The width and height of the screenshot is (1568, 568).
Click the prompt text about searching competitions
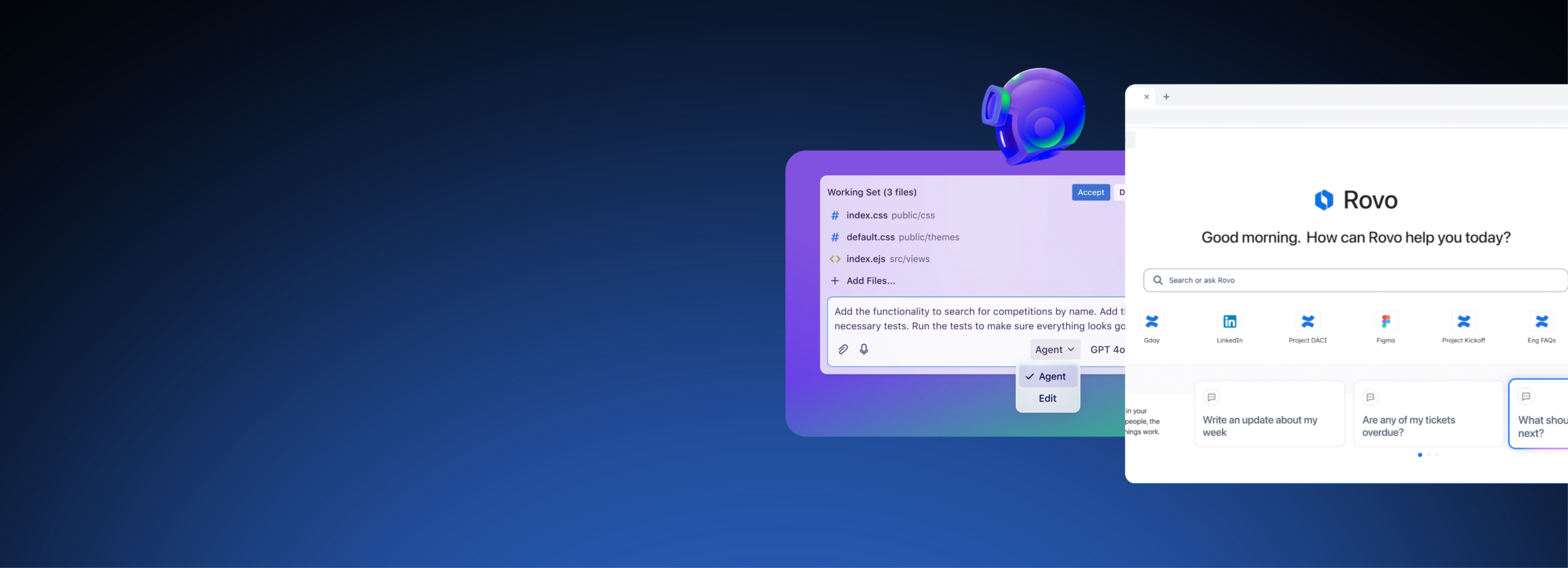[x=979, y=319]
